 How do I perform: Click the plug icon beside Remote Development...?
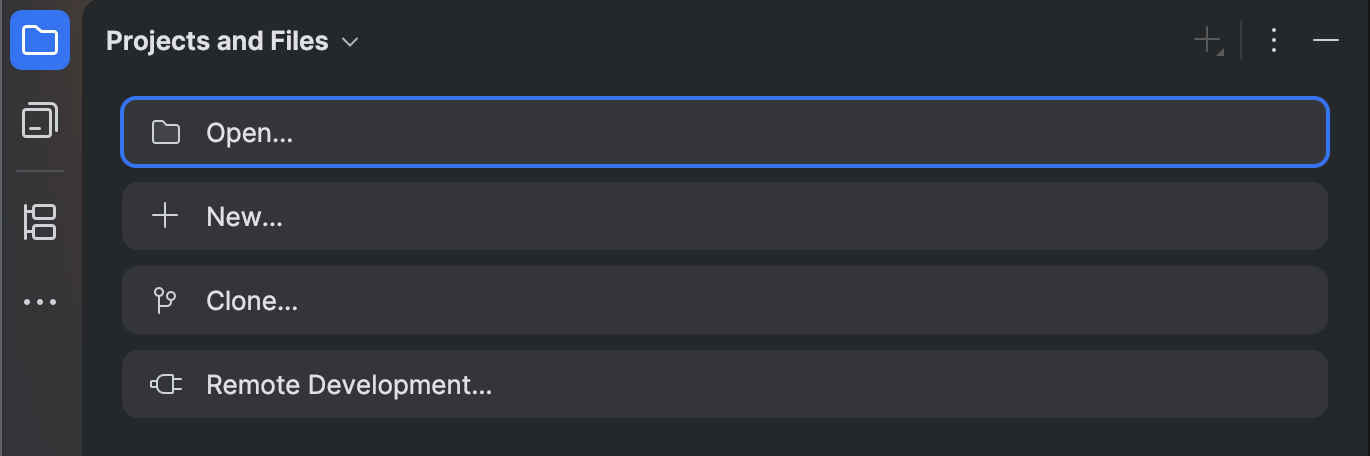click(x=165, y=384)
